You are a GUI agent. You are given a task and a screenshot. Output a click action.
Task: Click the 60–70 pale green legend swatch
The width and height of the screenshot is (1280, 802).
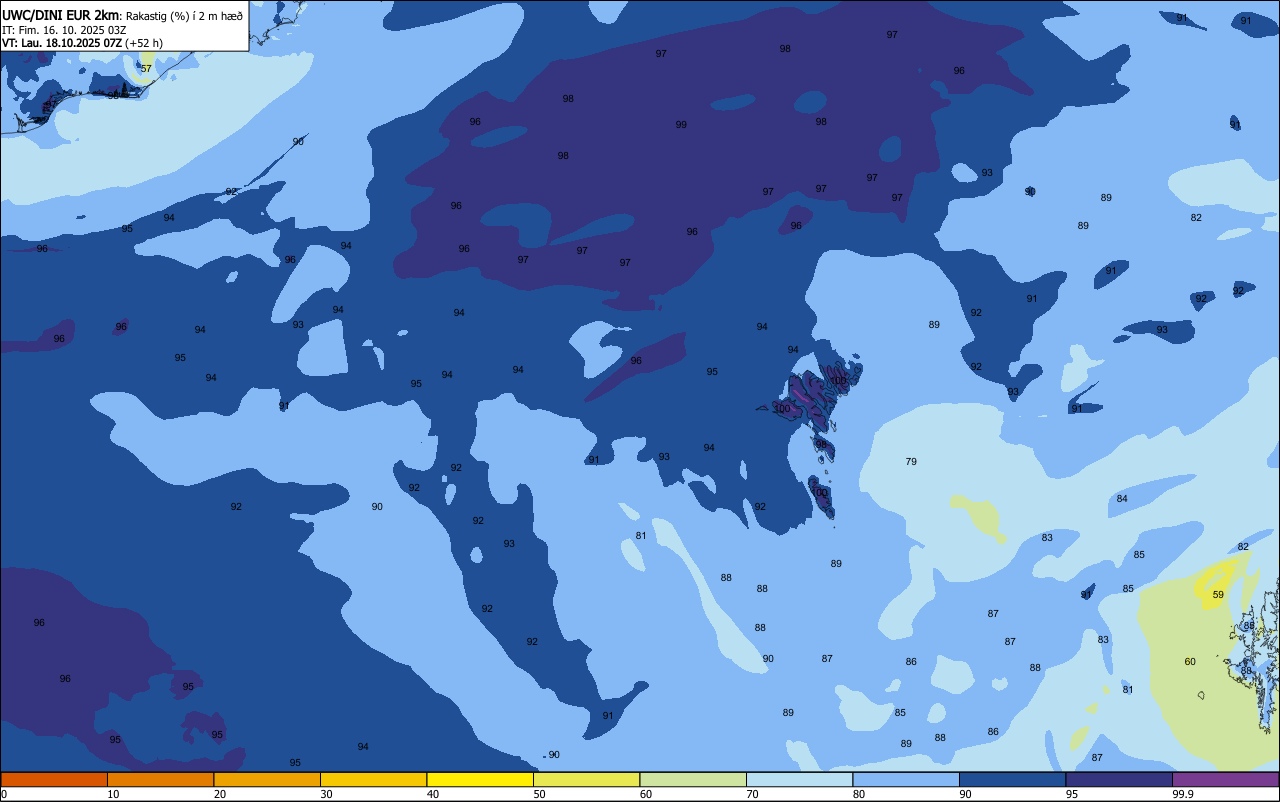coord(693,779)
